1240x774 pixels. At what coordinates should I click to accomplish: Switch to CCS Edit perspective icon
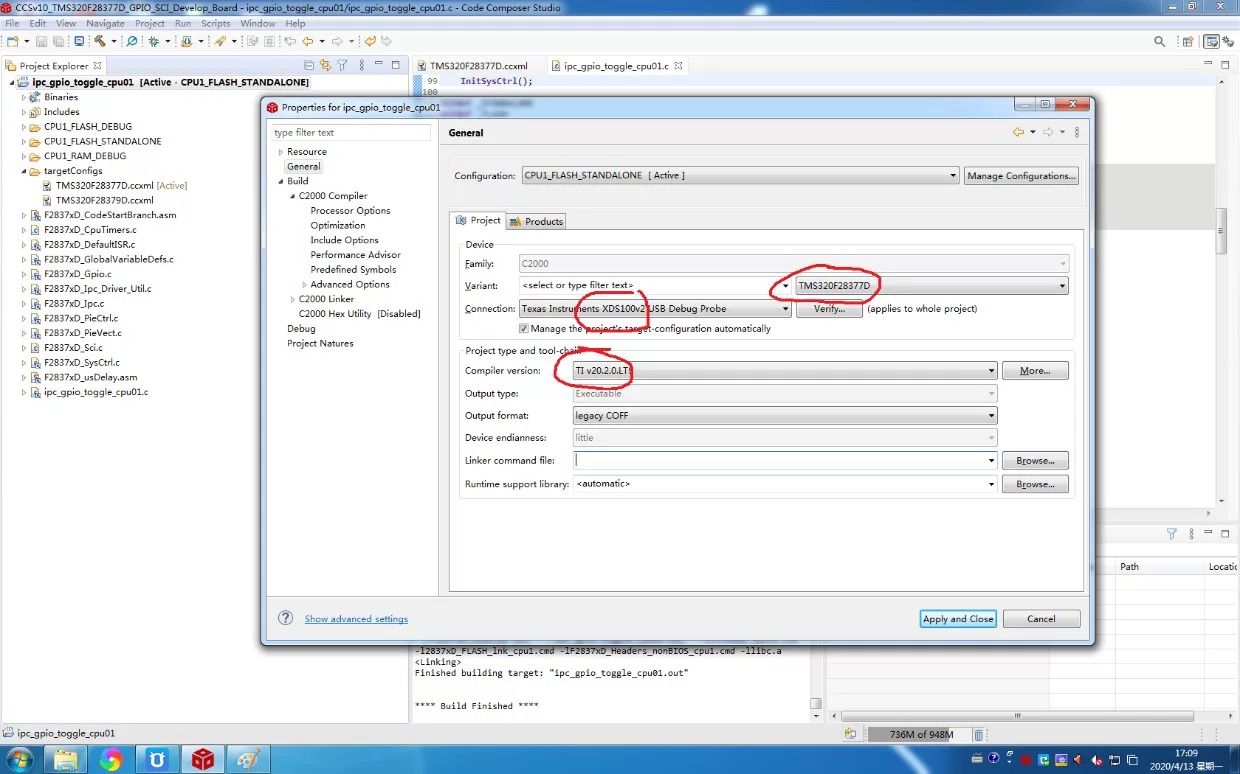point(1212,41)
